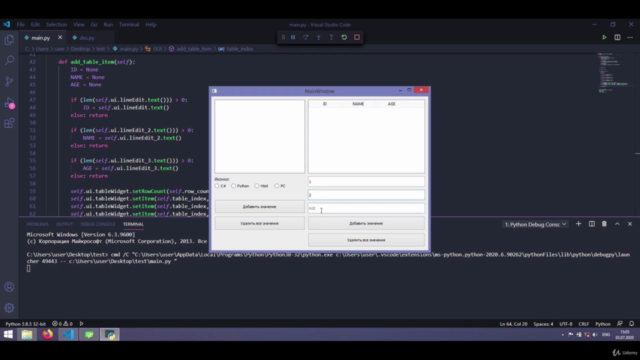
Task: Select the PC radio button in MainWindow
Action: click(x=277, y=186)
